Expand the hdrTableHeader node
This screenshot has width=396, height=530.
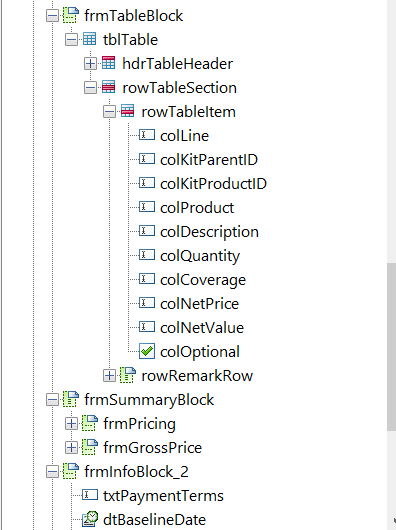click(x=90, y=64)
